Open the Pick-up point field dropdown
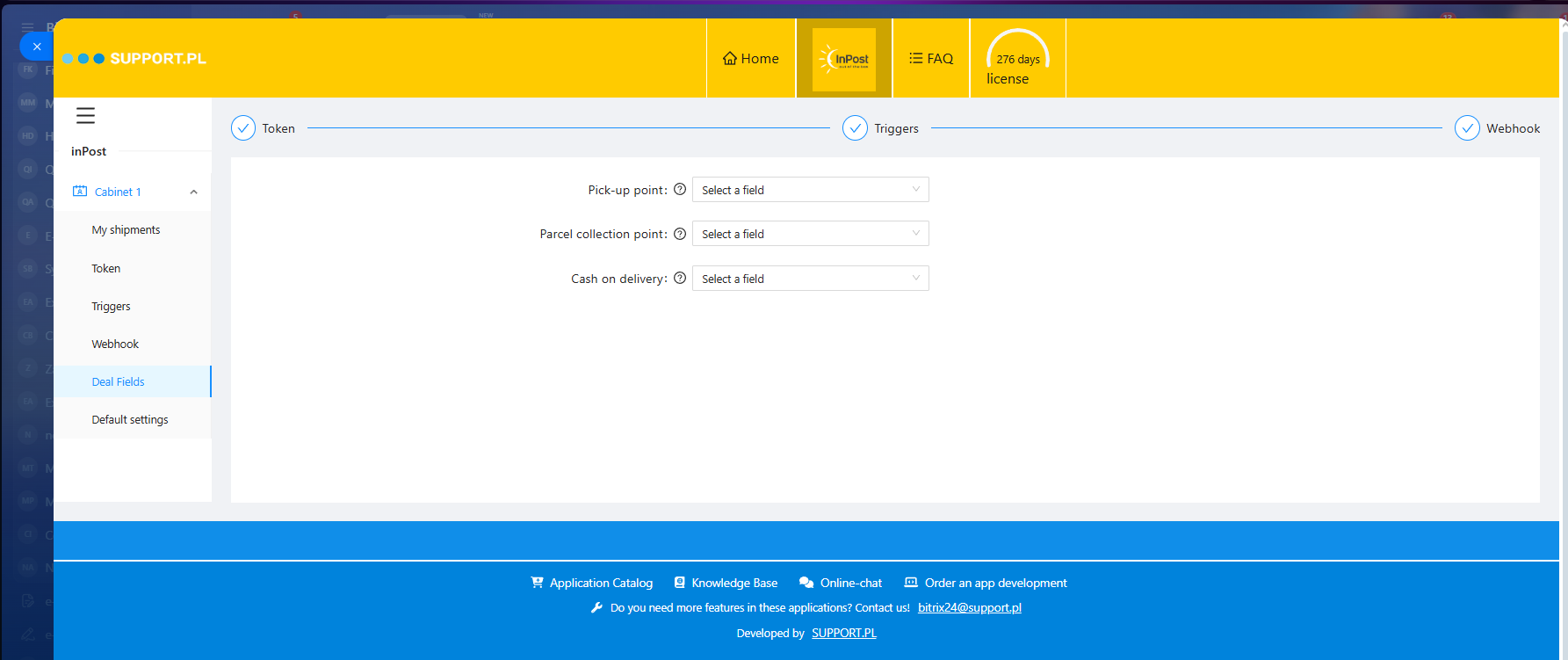This screenshot has height=660, width=1568. (810, 190)
